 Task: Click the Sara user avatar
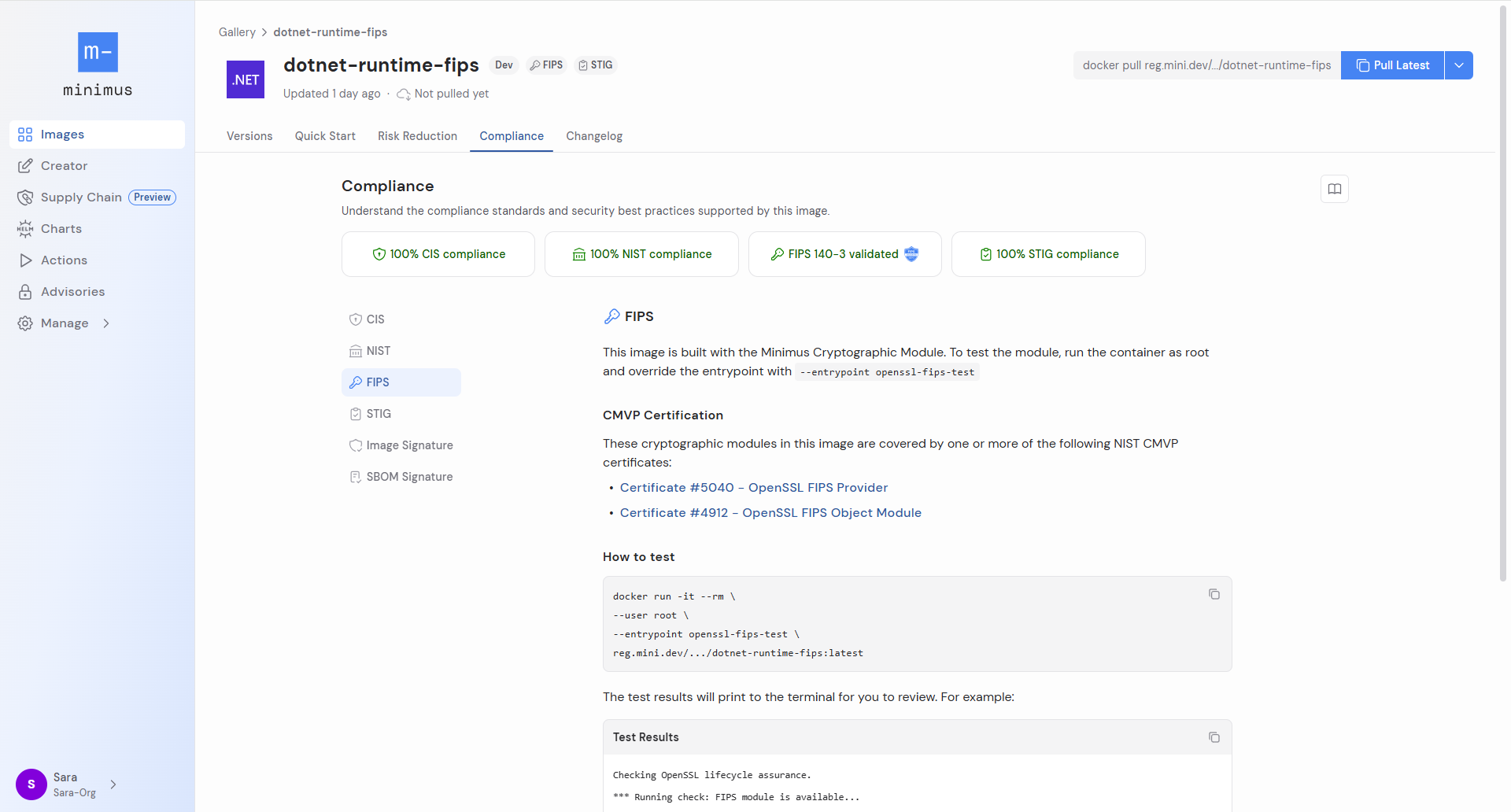click(31, 784)
